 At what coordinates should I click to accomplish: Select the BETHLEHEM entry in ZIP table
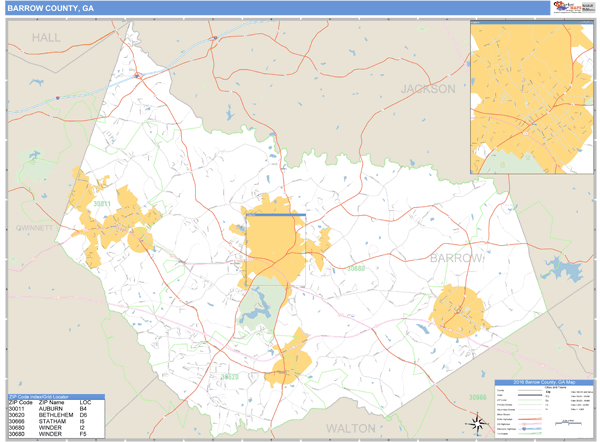tap(56, 415)
